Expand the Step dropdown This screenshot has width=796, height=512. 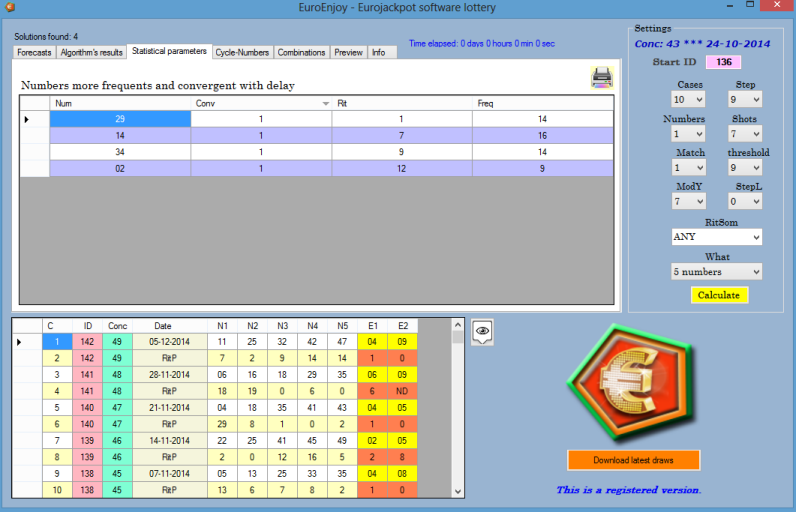point(745,99)
